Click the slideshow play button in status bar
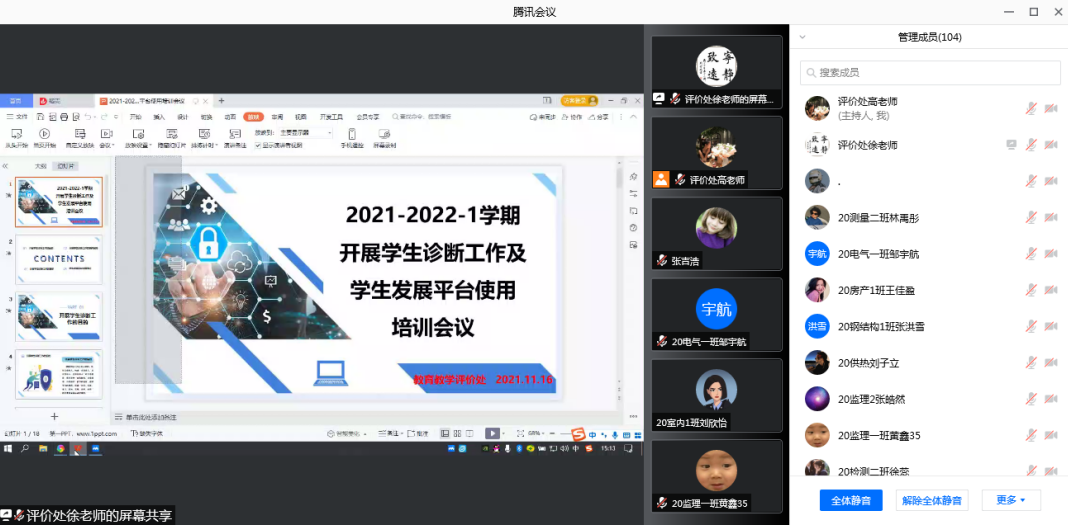 pyautogui.click(x=492, y=433)
